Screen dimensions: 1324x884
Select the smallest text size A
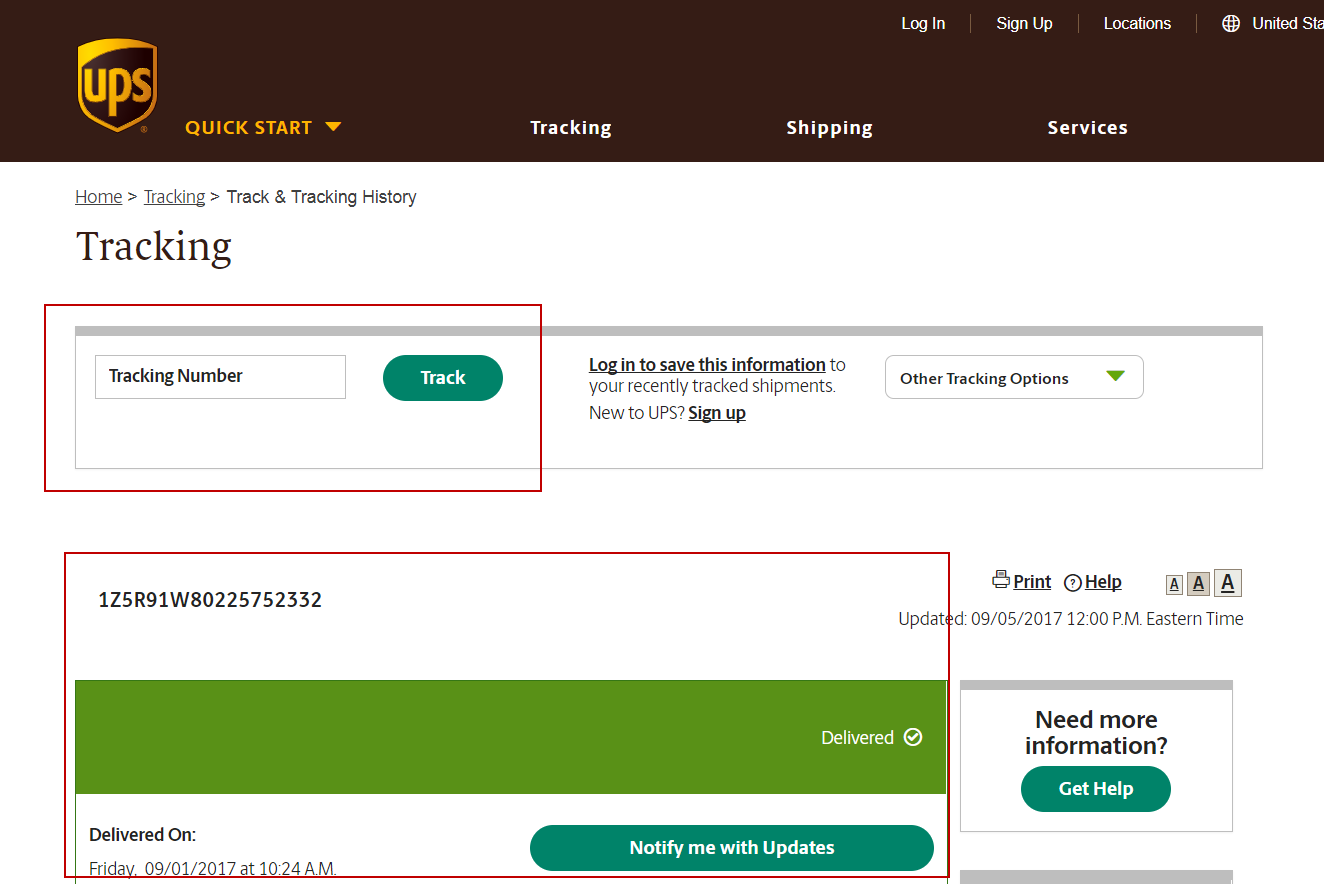1174,585
